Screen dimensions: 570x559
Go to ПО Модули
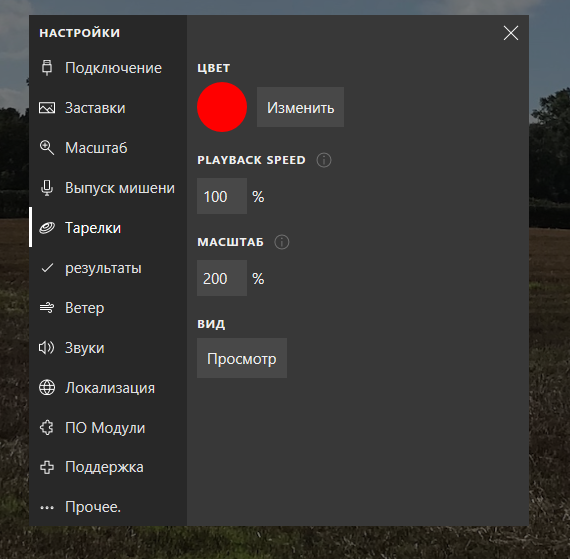tap(108, 428)
